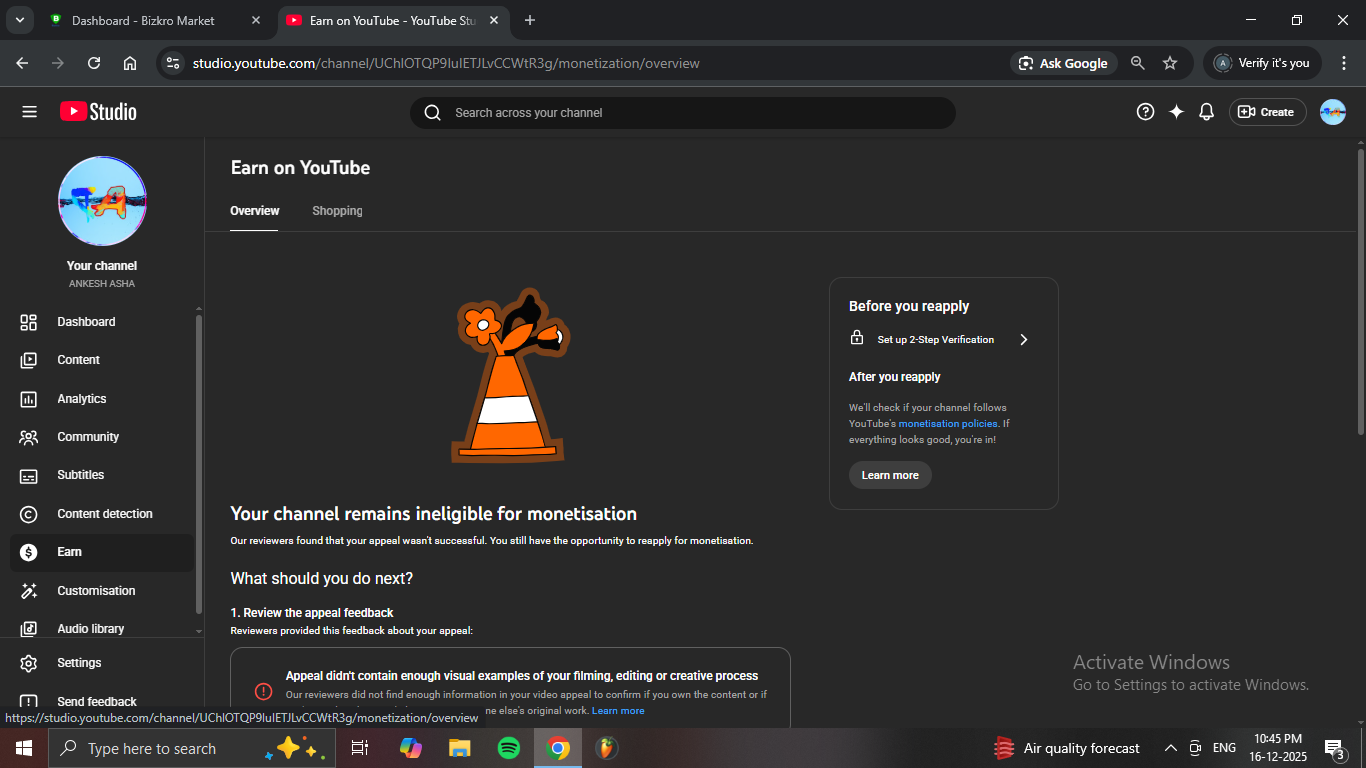Screen dimensions: 1366x768
Task: Open the hamburger guide menu icon
Action: coord(29,112)
